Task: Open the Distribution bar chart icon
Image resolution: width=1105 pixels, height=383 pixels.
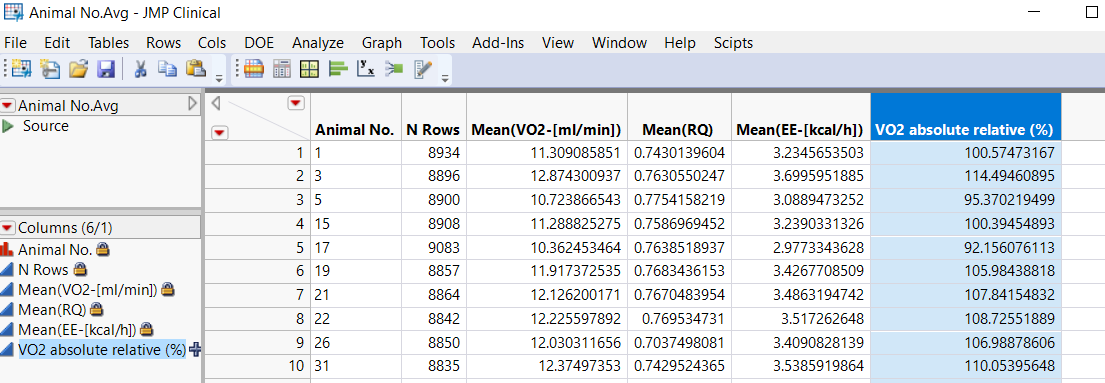Action: (337, 68)
